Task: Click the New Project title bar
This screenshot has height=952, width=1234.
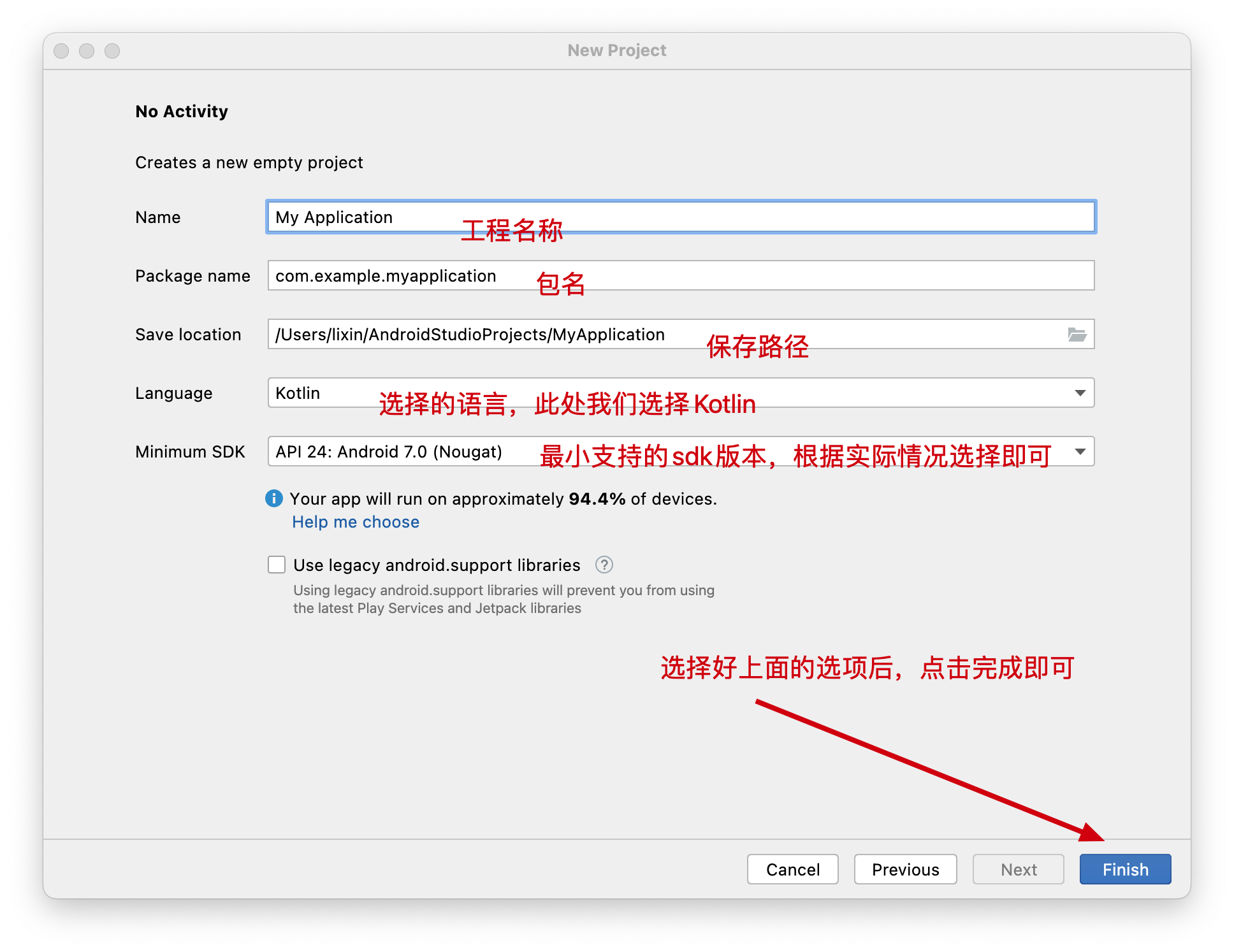Action: pos(616,50)
